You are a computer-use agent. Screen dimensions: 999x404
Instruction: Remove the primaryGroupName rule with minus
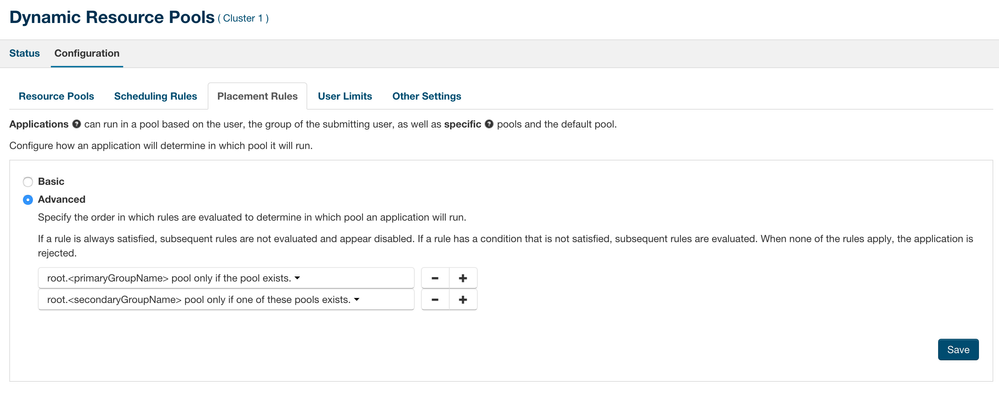(x=435, y=278)
